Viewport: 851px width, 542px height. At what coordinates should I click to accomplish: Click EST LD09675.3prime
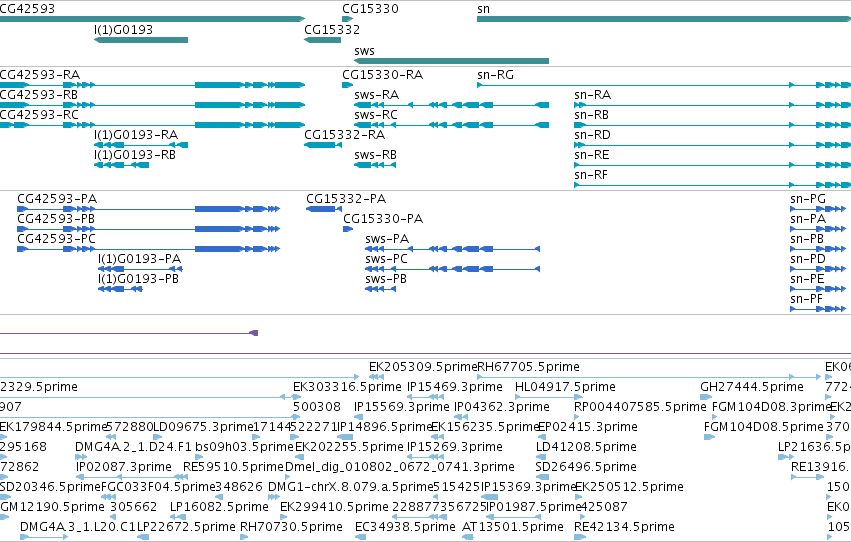204,427
